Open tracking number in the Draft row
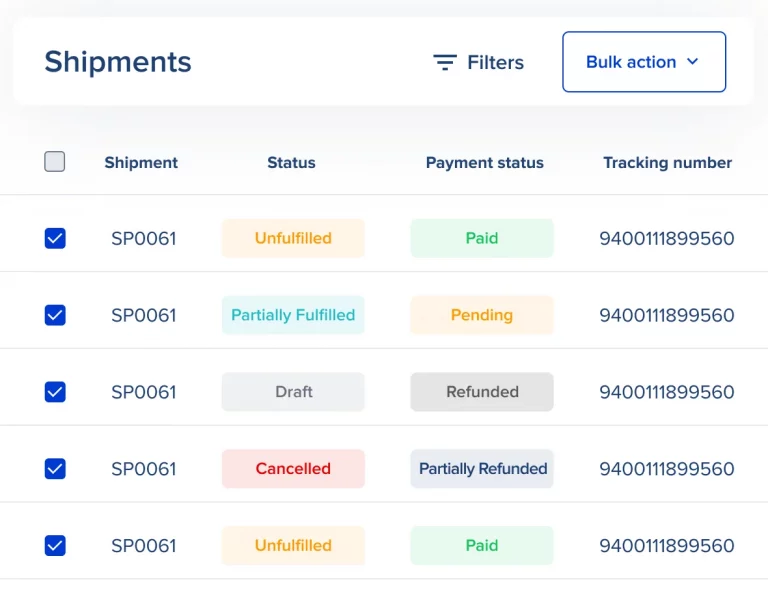 (666, 392)
